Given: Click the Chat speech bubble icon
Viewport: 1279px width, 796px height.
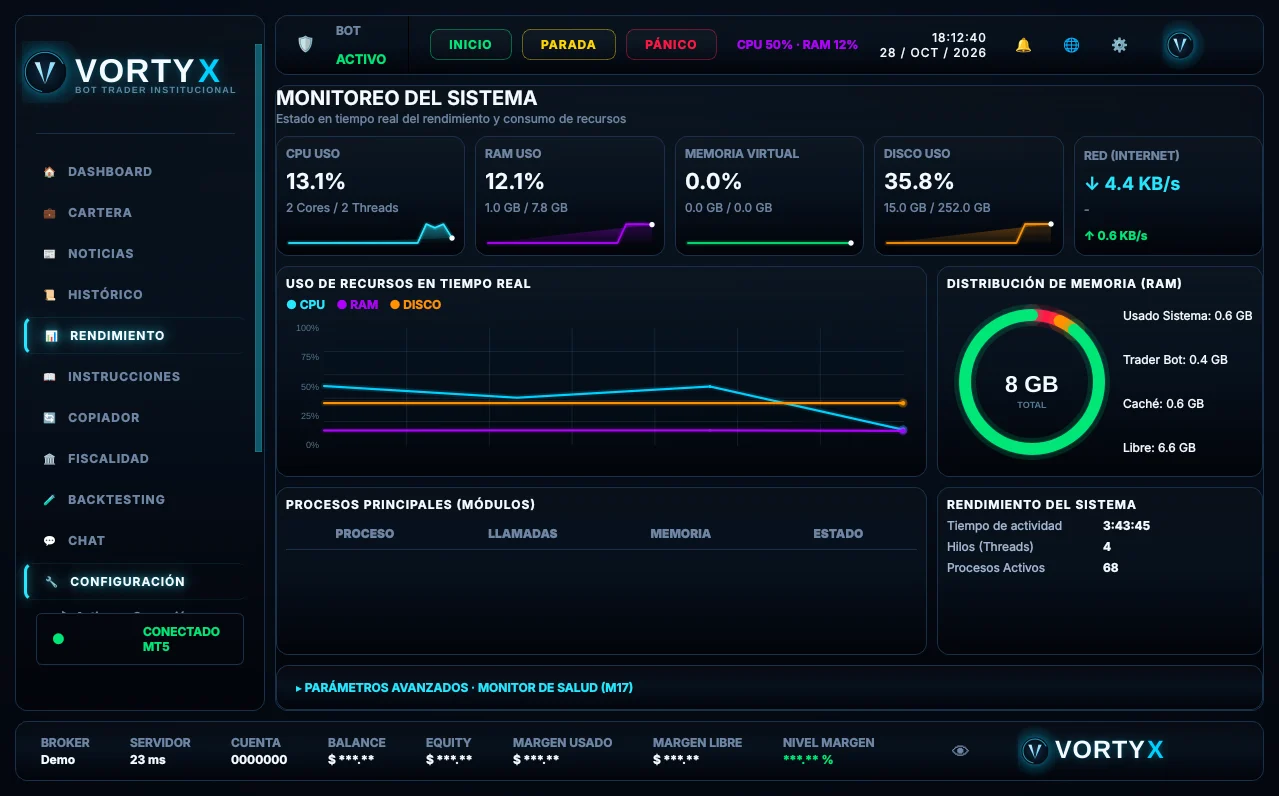Looking at the screenshot, I should 49,541.
